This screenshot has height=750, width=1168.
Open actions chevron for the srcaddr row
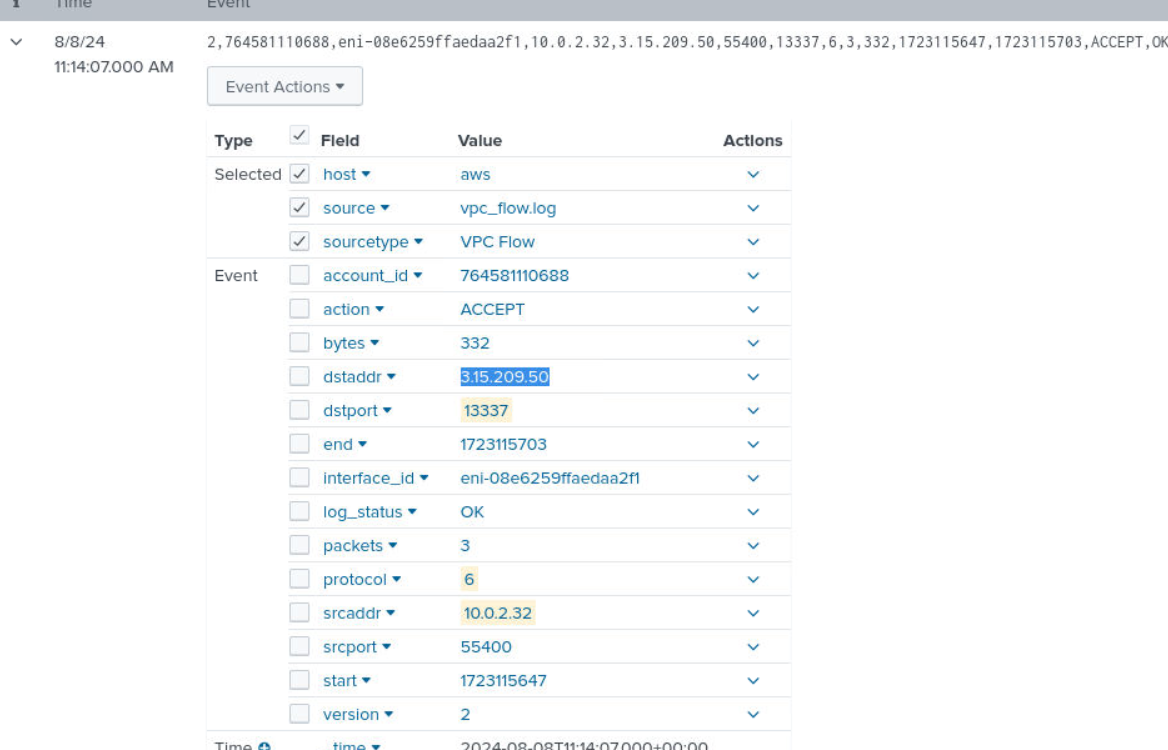753,613
